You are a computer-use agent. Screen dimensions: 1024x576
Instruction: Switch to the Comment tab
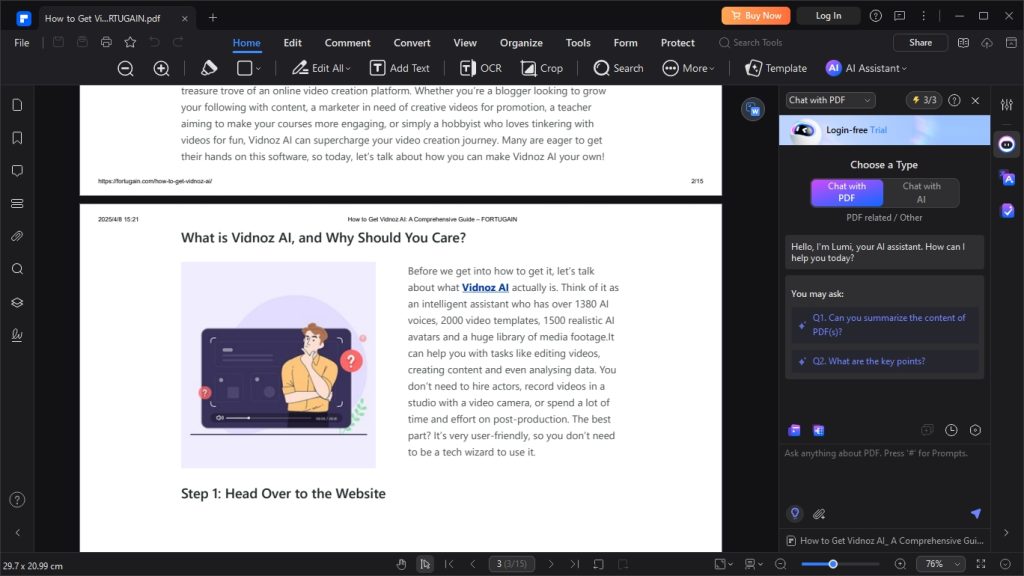click(347, 42)
